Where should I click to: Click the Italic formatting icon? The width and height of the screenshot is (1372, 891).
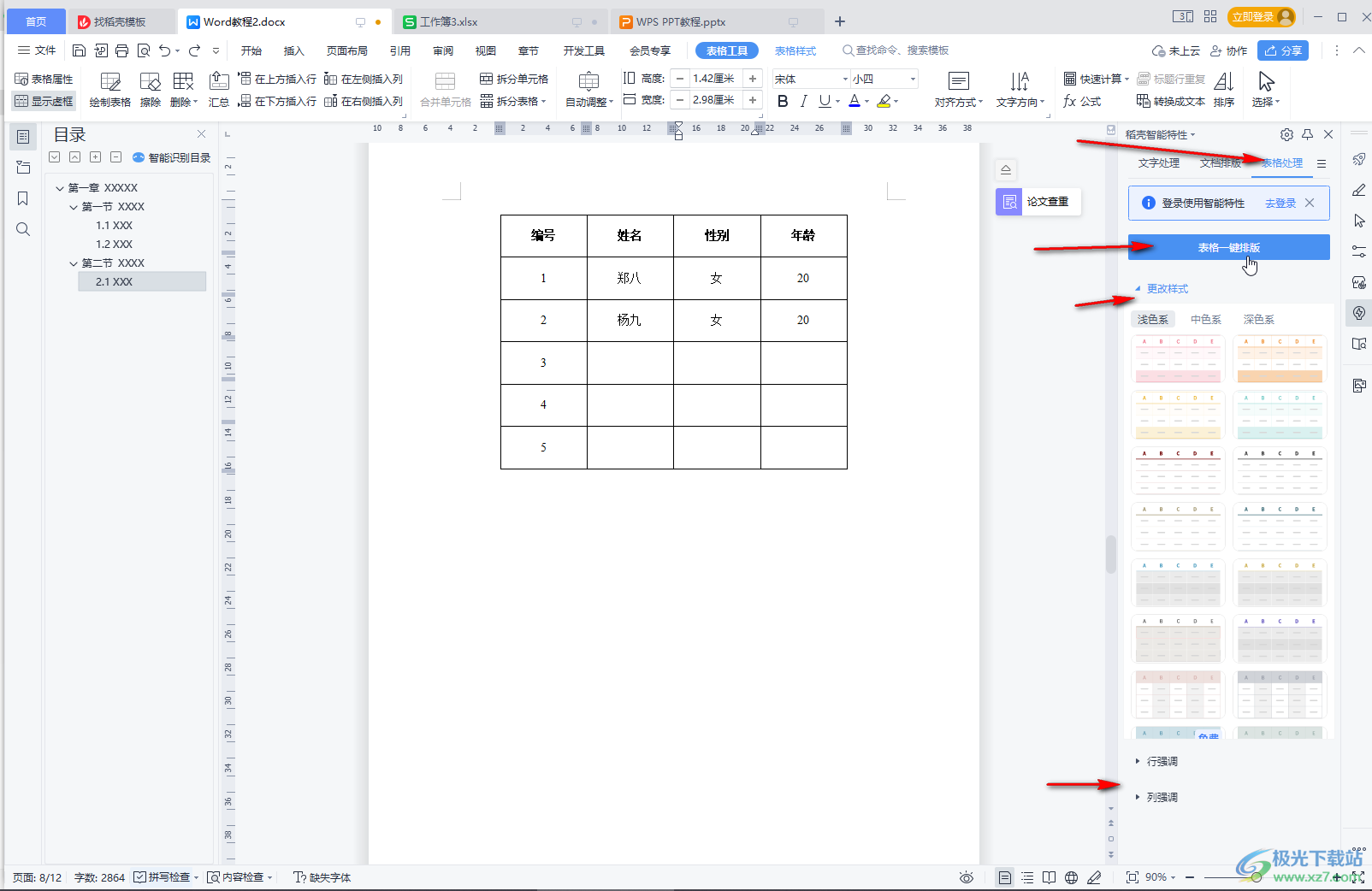[x=803, y=102]
